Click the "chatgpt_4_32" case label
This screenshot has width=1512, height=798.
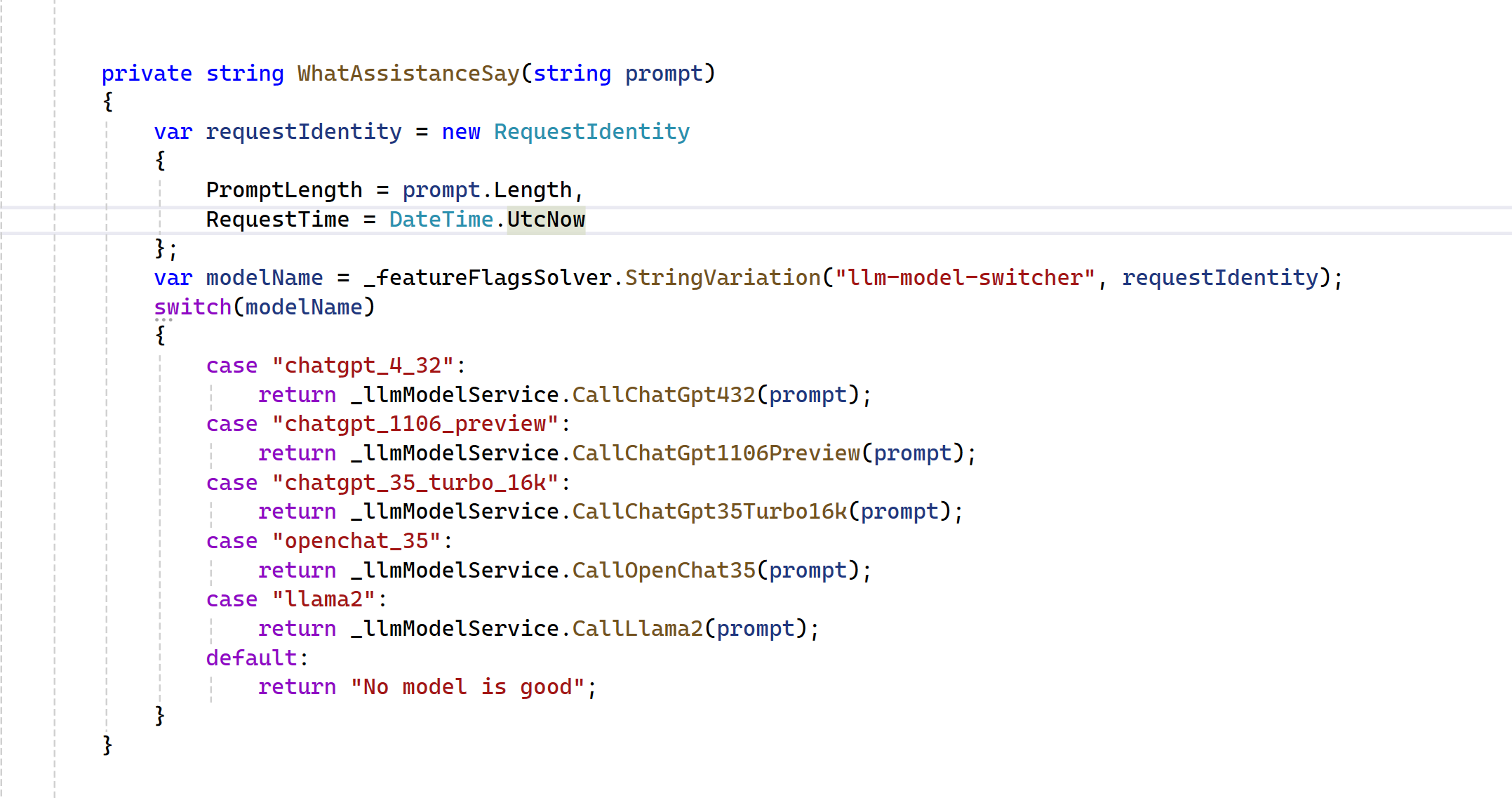coord(363,366)
